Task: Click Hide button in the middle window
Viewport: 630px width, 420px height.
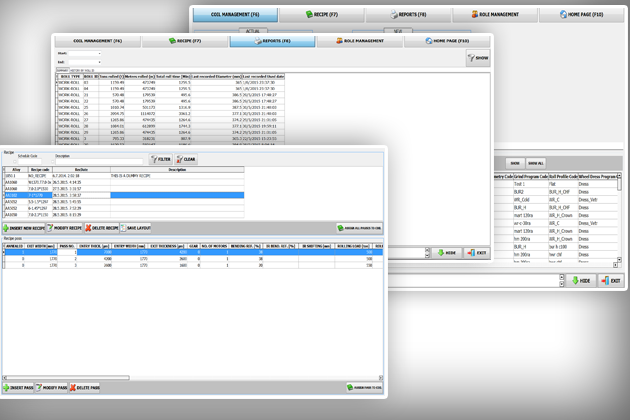Action: (x=447, y=253)
